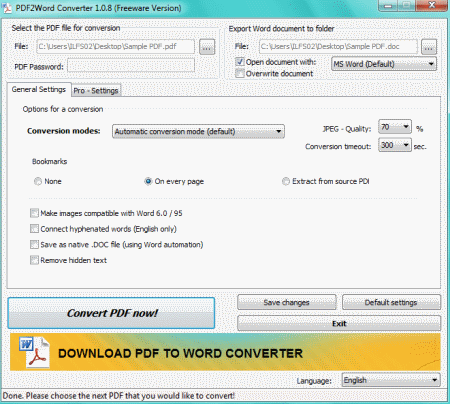Browse for the export Word document folder

pos(429,47)
